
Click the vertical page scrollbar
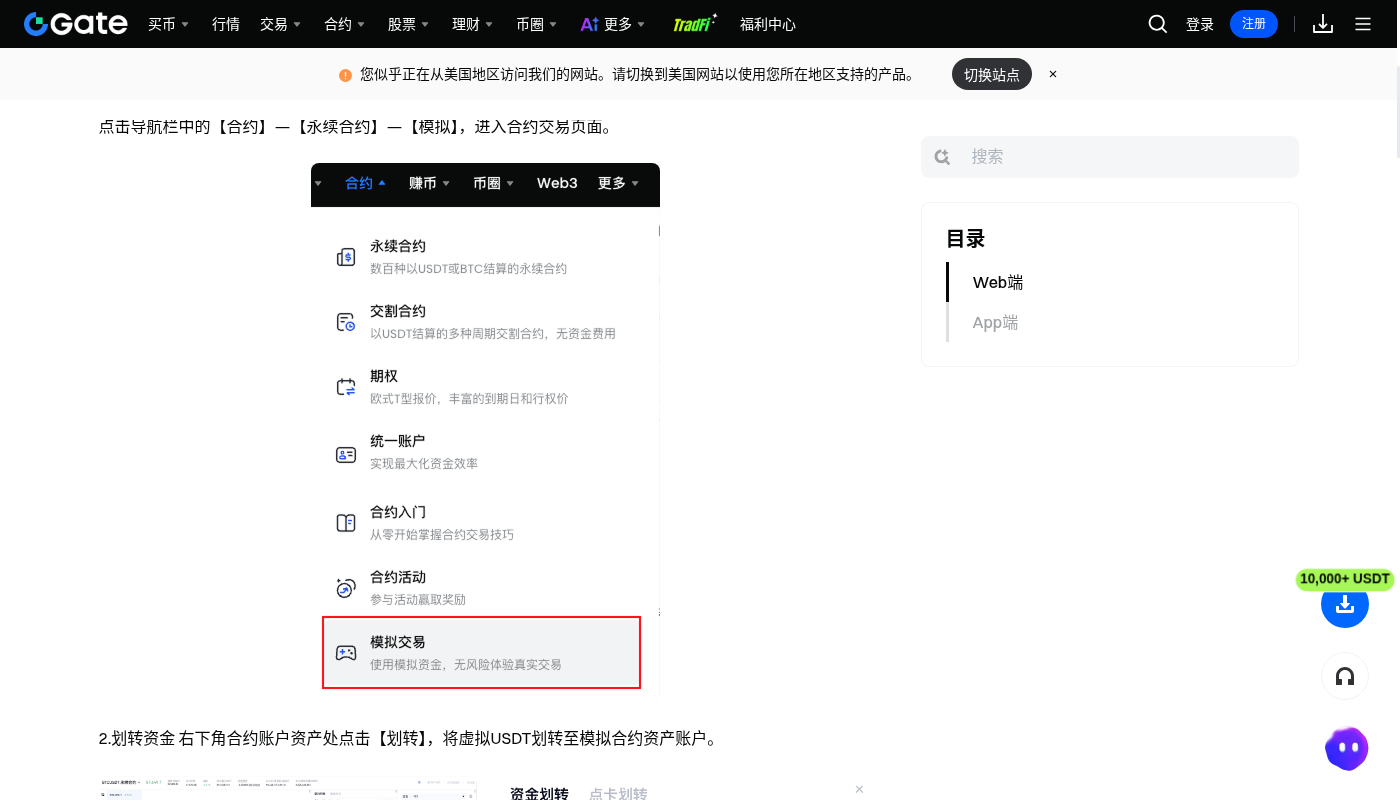[x=1397, y=113]
